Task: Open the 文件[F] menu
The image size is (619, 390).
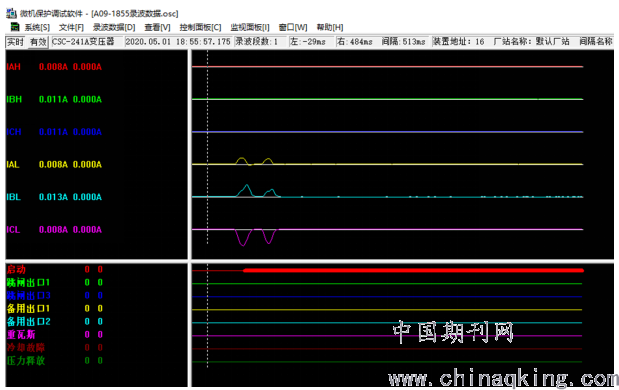Action: coord(71,27)
